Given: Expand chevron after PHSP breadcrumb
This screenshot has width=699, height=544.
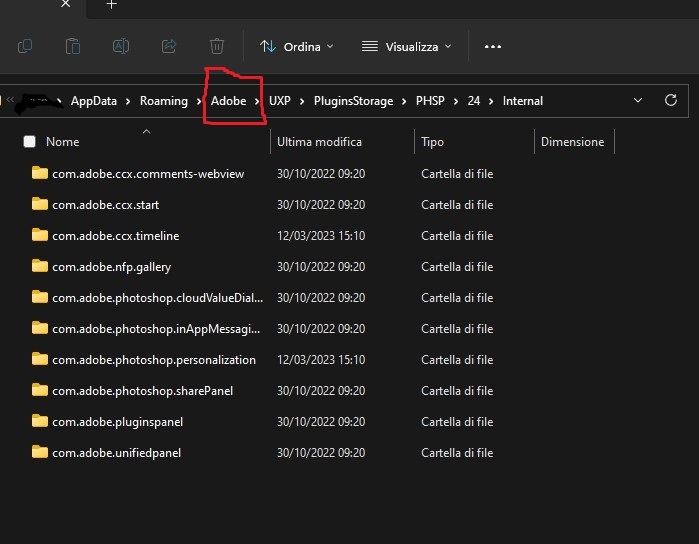Looking at the screenshot, I should click(456, 102).
